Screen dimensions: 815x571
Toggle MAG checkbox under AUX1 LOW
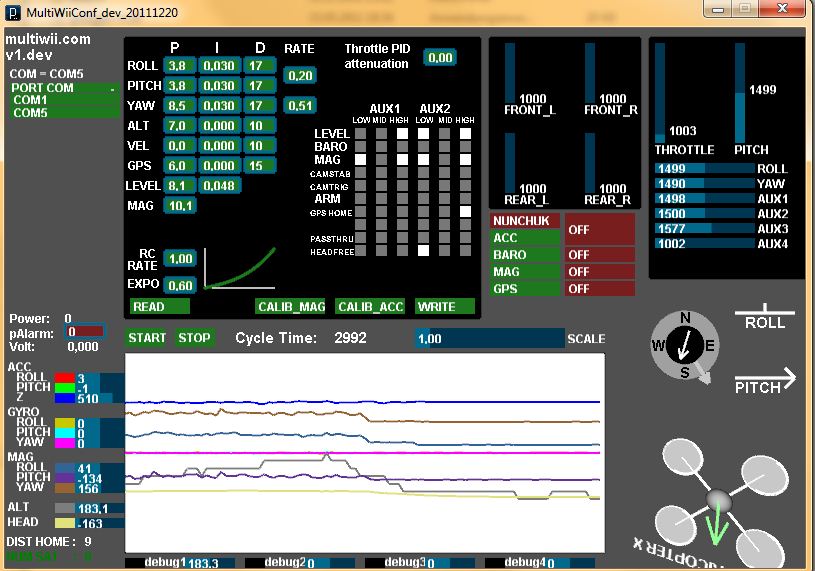(x=360, y=160)
